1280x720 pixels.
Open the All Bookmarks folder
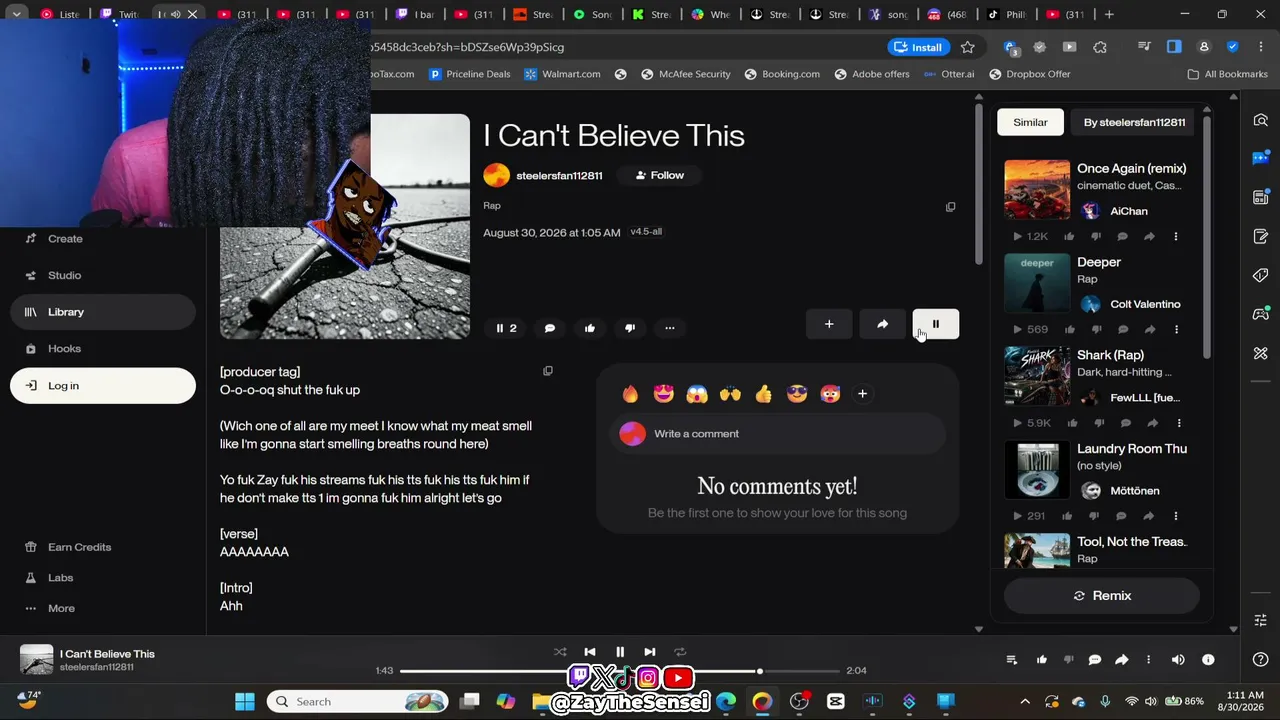[x=1227, y=74]
